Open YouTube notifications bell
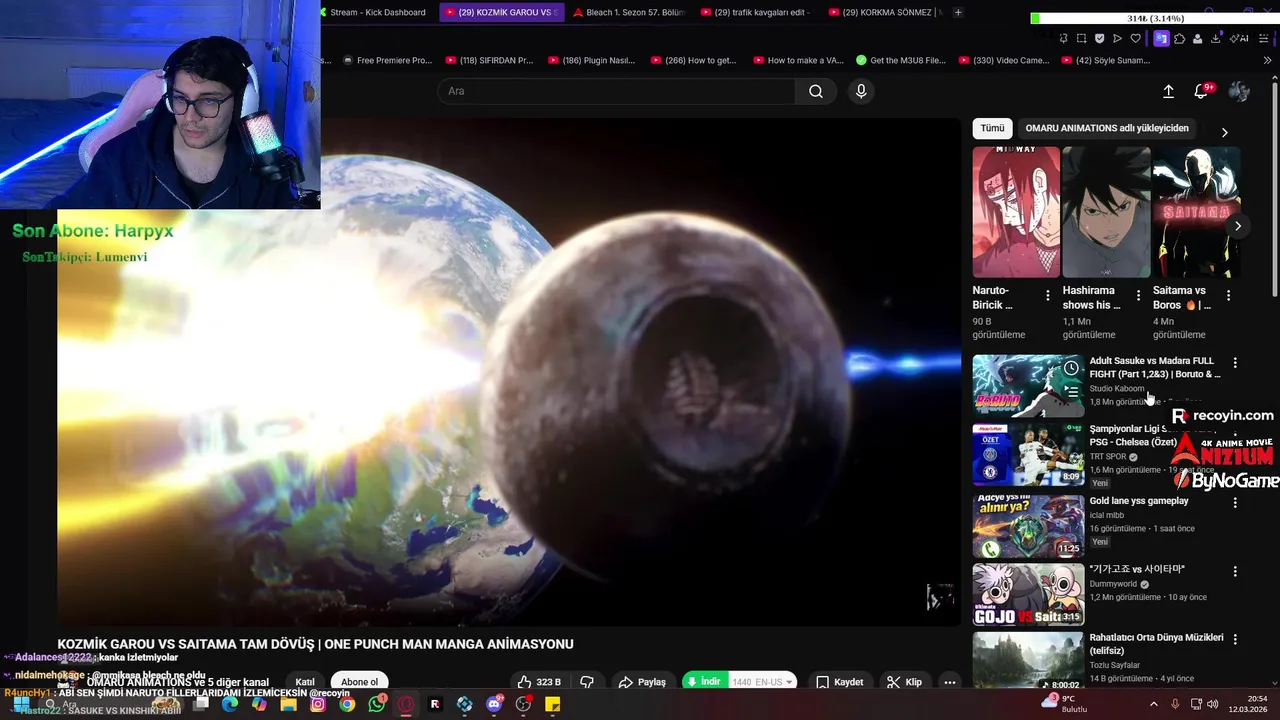1280x720 pixels. coord(1203,91)
